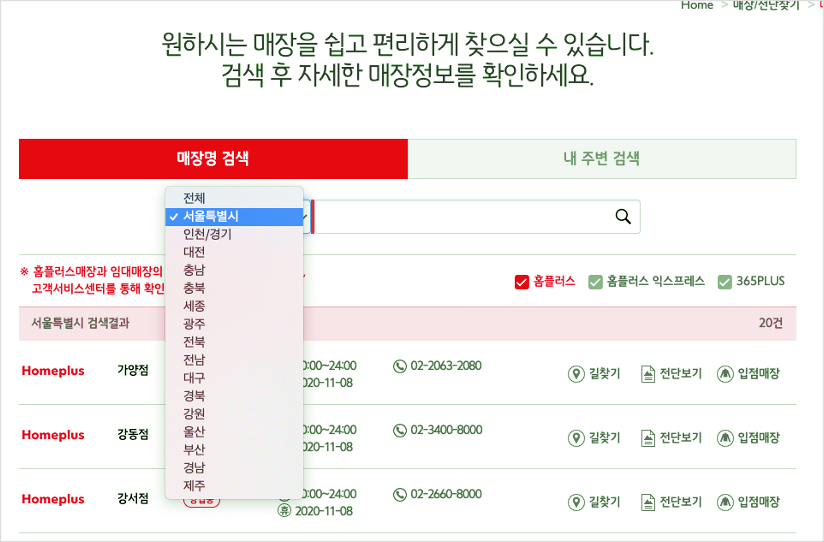Choose 인천/경기 from region list

point(234,234)
